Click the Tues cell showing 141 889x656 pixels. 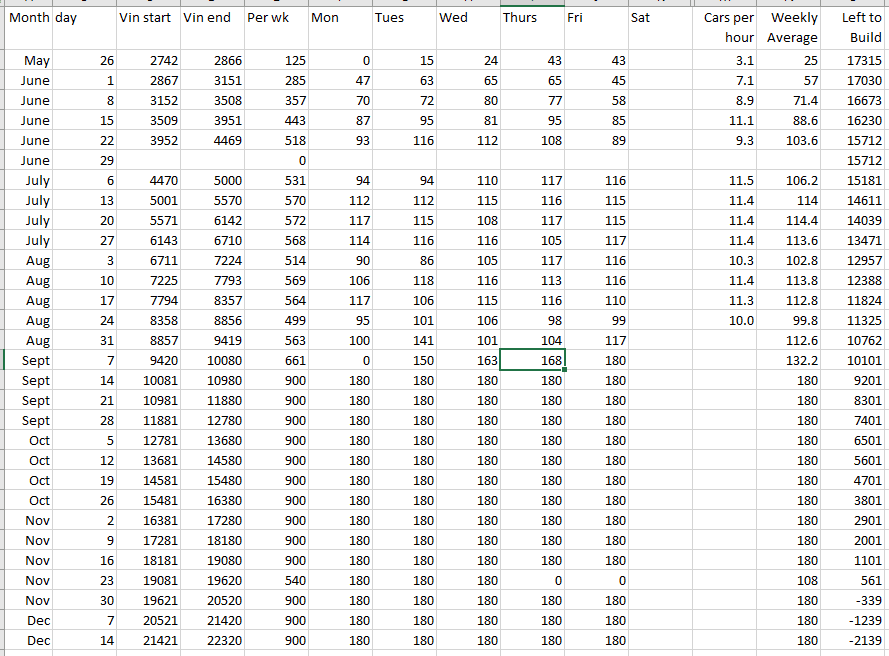pos(404,340)
